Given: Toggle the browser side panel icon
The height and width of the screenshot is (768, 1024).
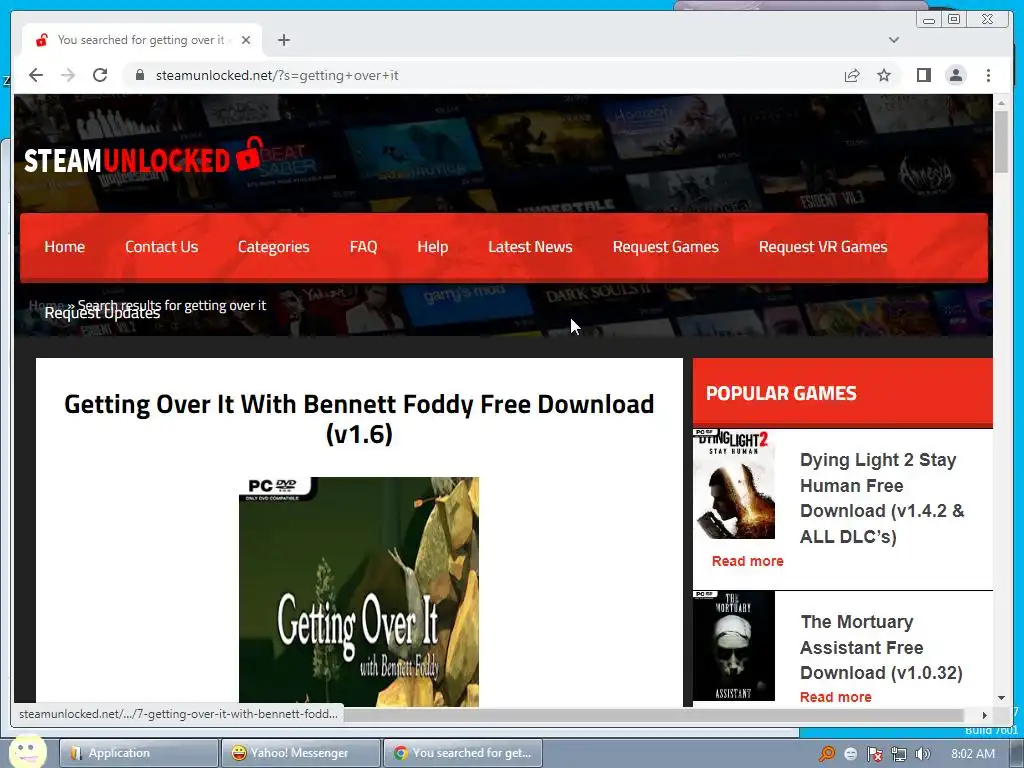Looking at the screenshot, I should pos(923,75).
